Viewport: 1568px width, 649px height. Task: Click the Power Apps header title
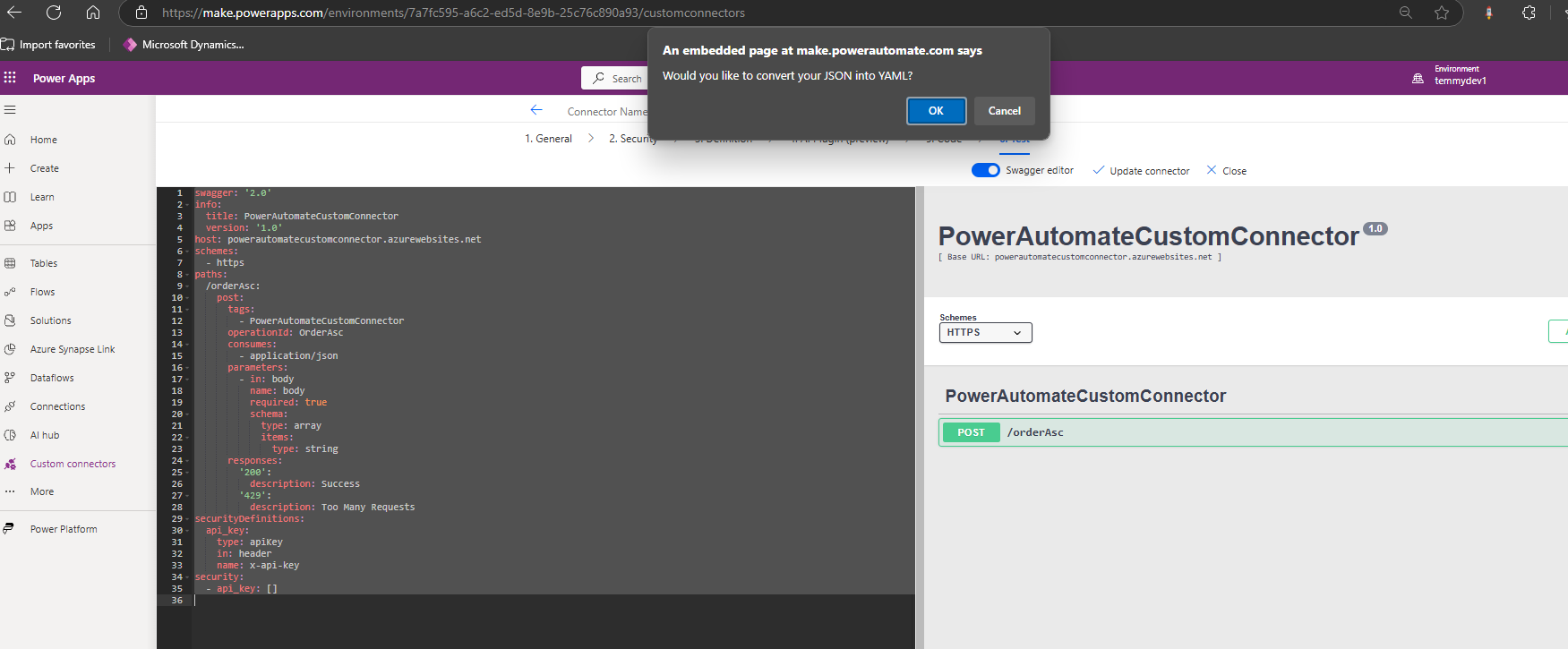(64, 79)
